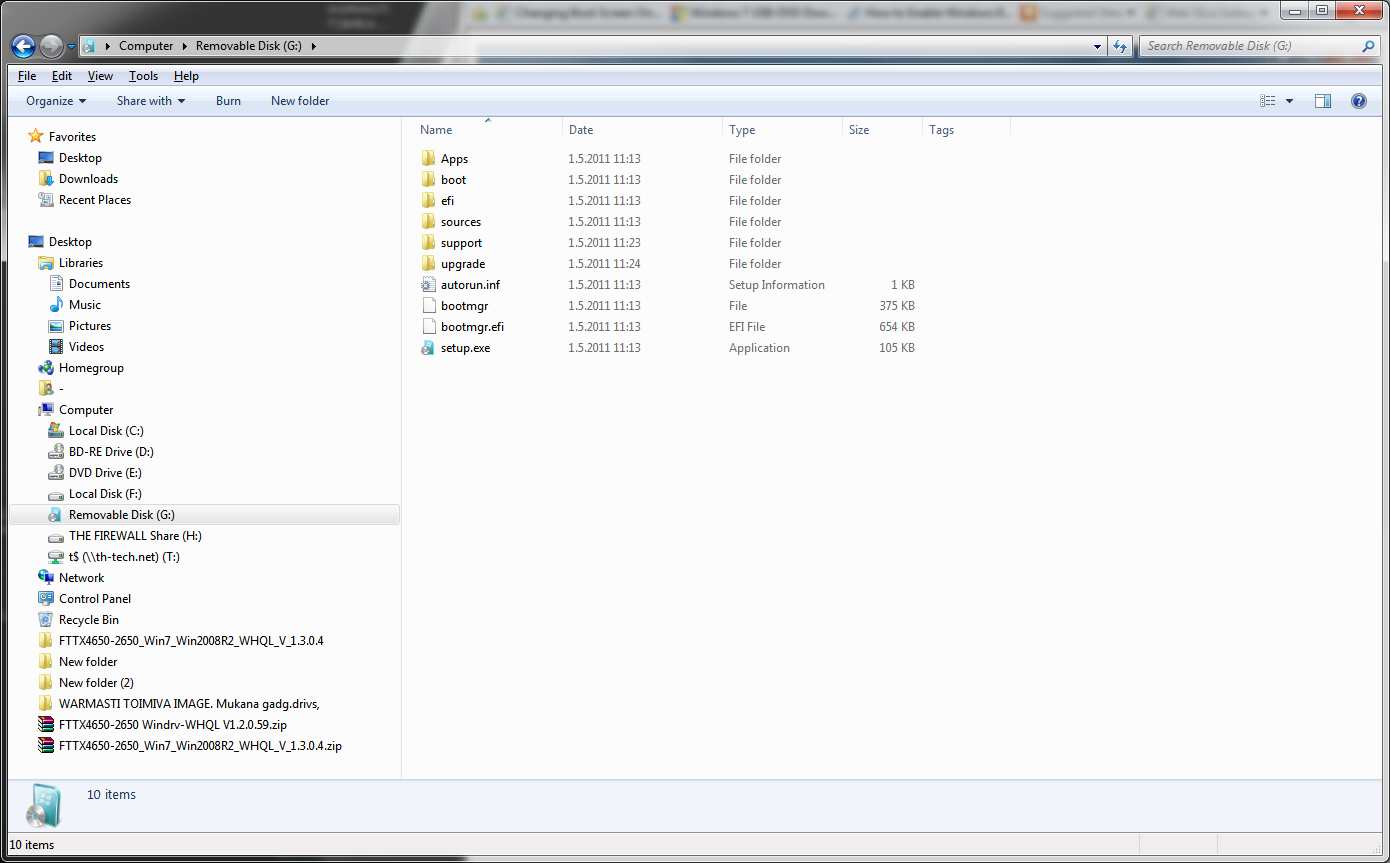The width and height of the screenshot is (1390, 863).
Task: Click the Control Panel icon
Action: [46, 599]
